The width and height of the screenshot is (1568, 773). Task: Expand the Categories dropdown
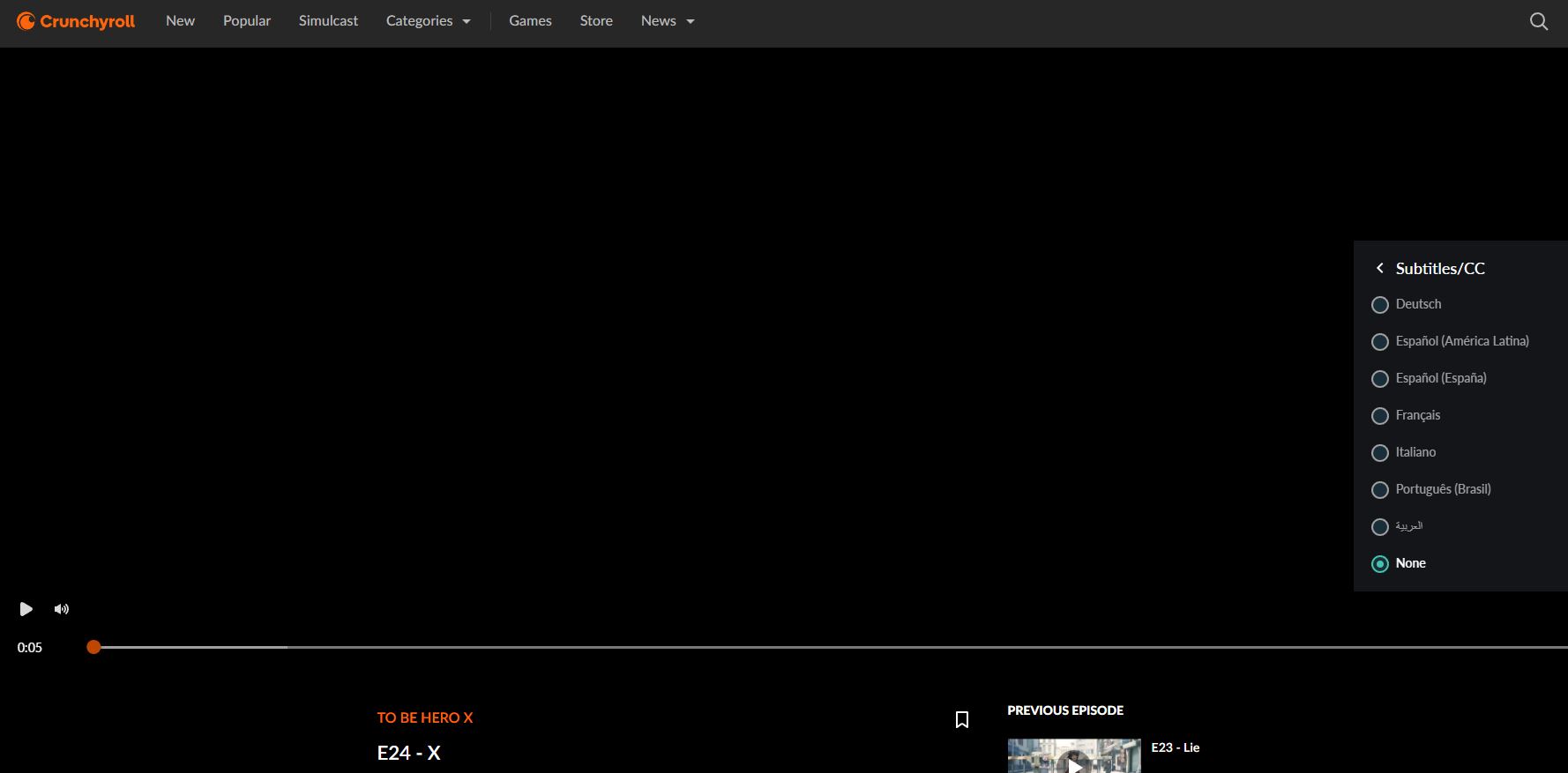tap(429, 21)
